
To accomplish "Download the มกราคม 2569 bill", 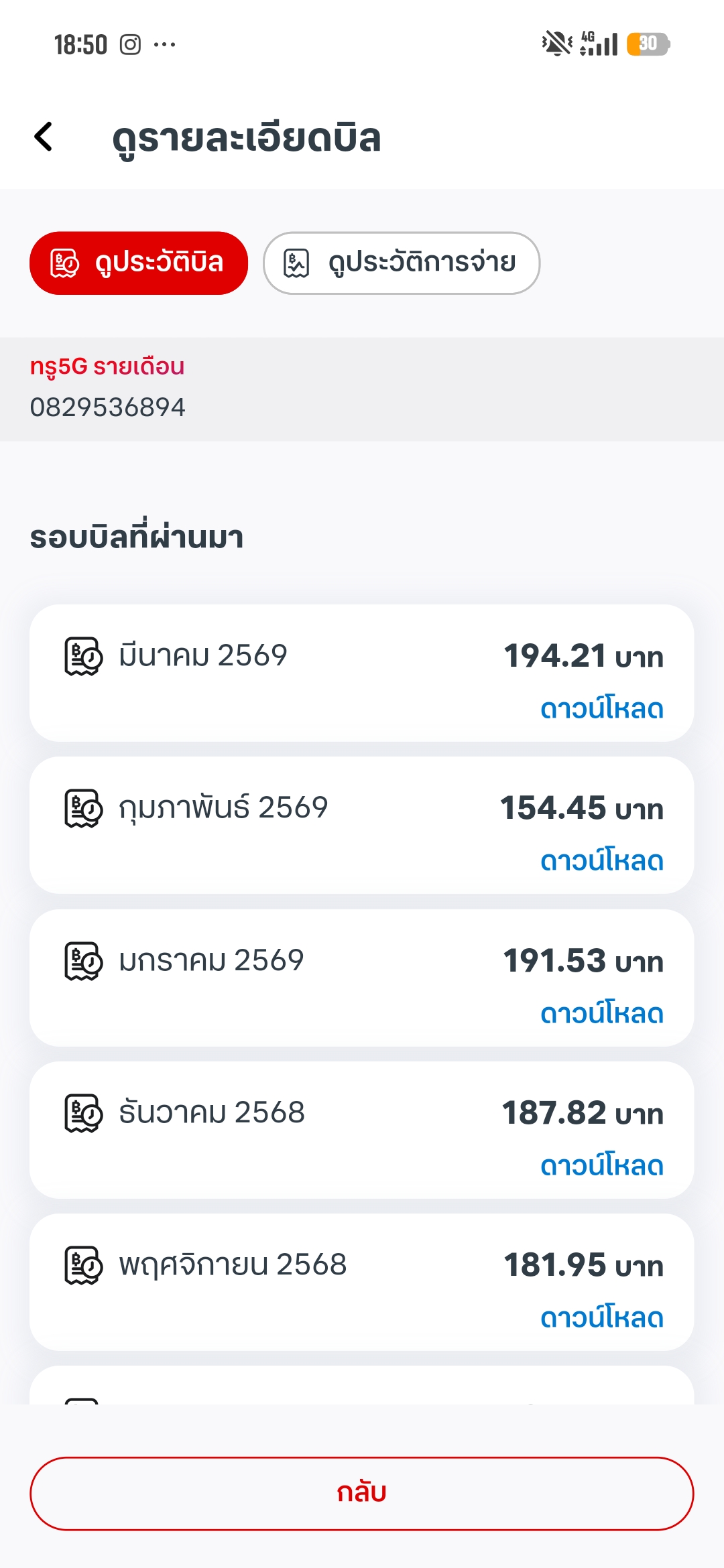I will pyautogui.click(x=601, y=1014).
